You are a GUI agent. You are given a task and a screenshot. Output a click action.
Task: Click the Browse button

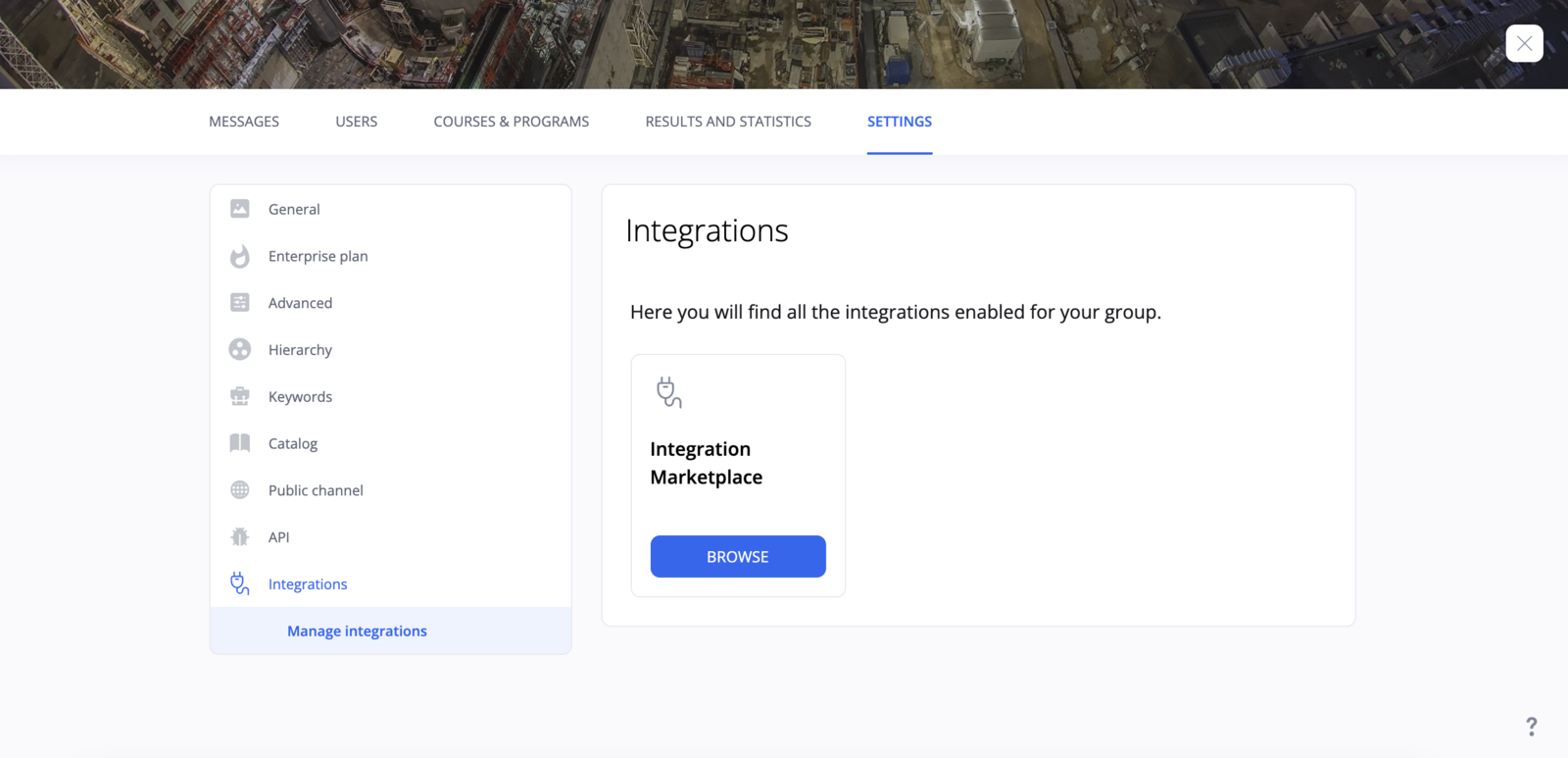pos(738,556)
